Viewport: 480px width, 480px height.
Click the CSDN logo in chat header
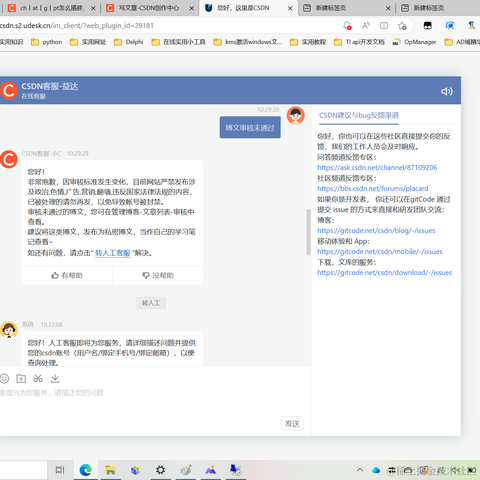tap(9, 90)
